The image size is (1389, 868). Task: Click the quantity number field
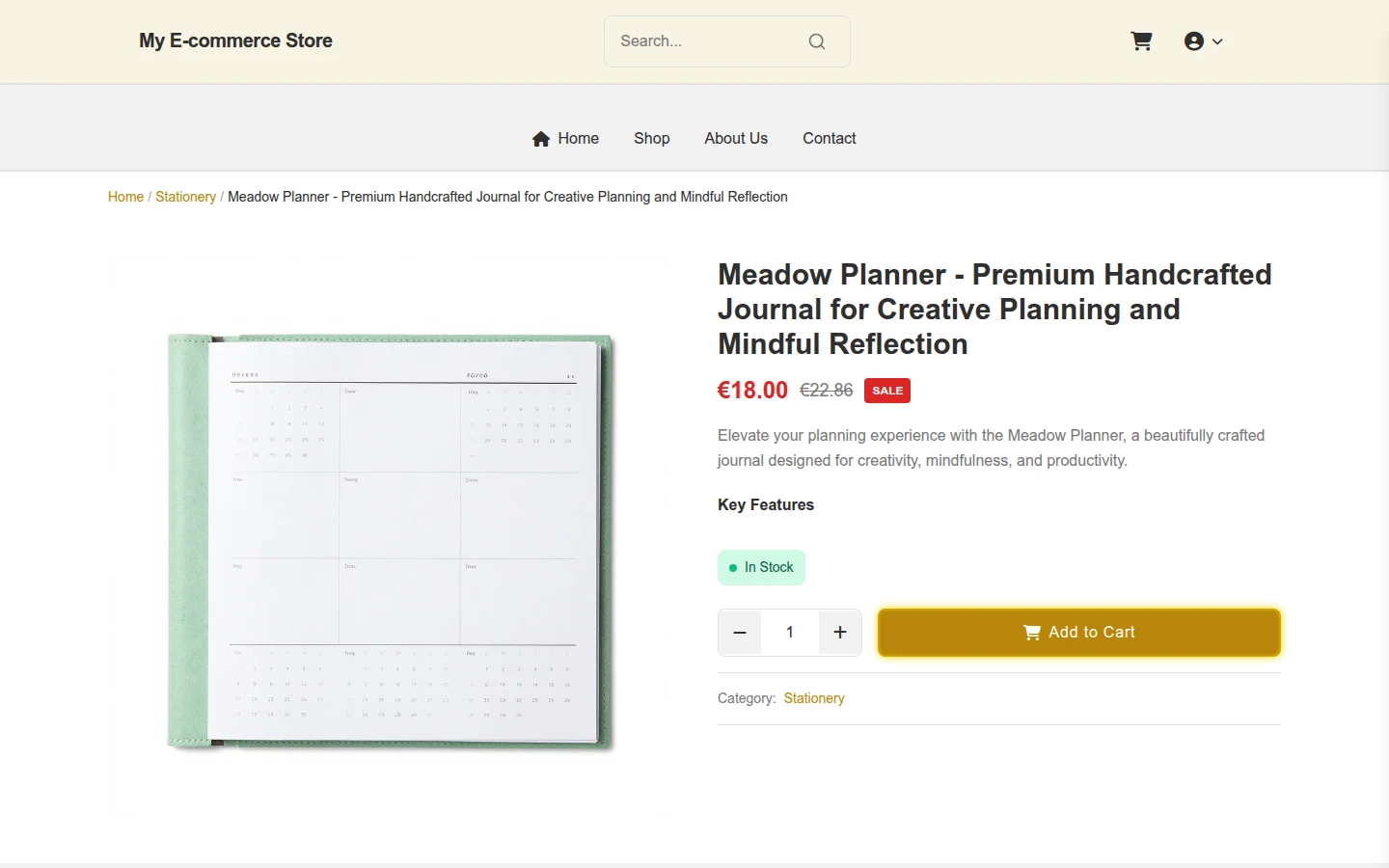click(790, 633)
